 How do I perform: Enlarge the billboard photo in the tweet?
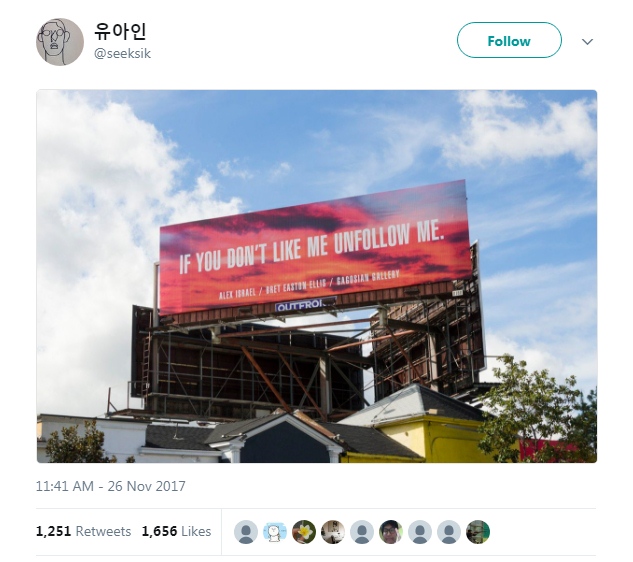316,276
